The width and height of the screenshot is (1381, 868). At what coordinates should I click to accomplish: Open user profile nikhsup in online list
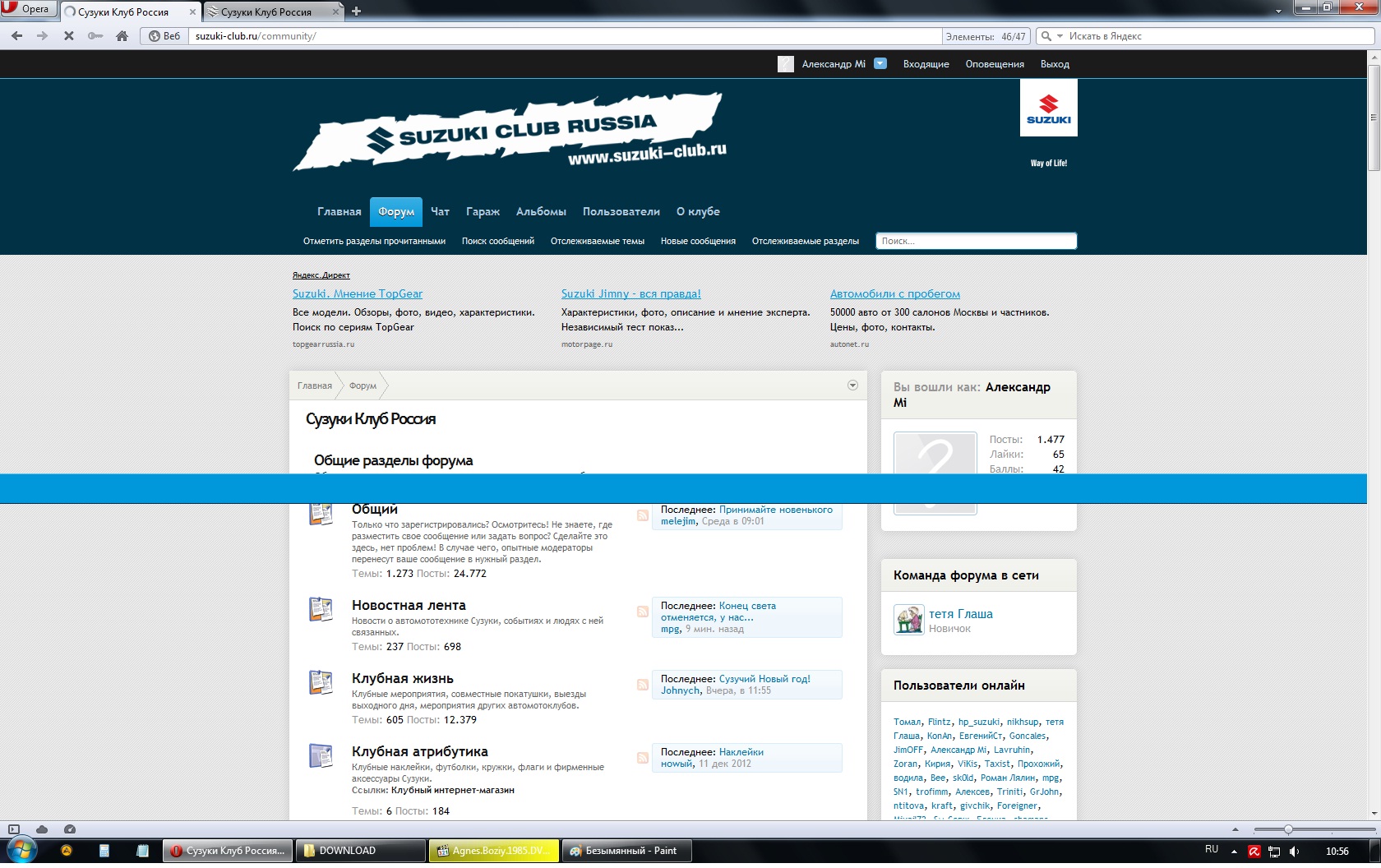[1023, 722]
